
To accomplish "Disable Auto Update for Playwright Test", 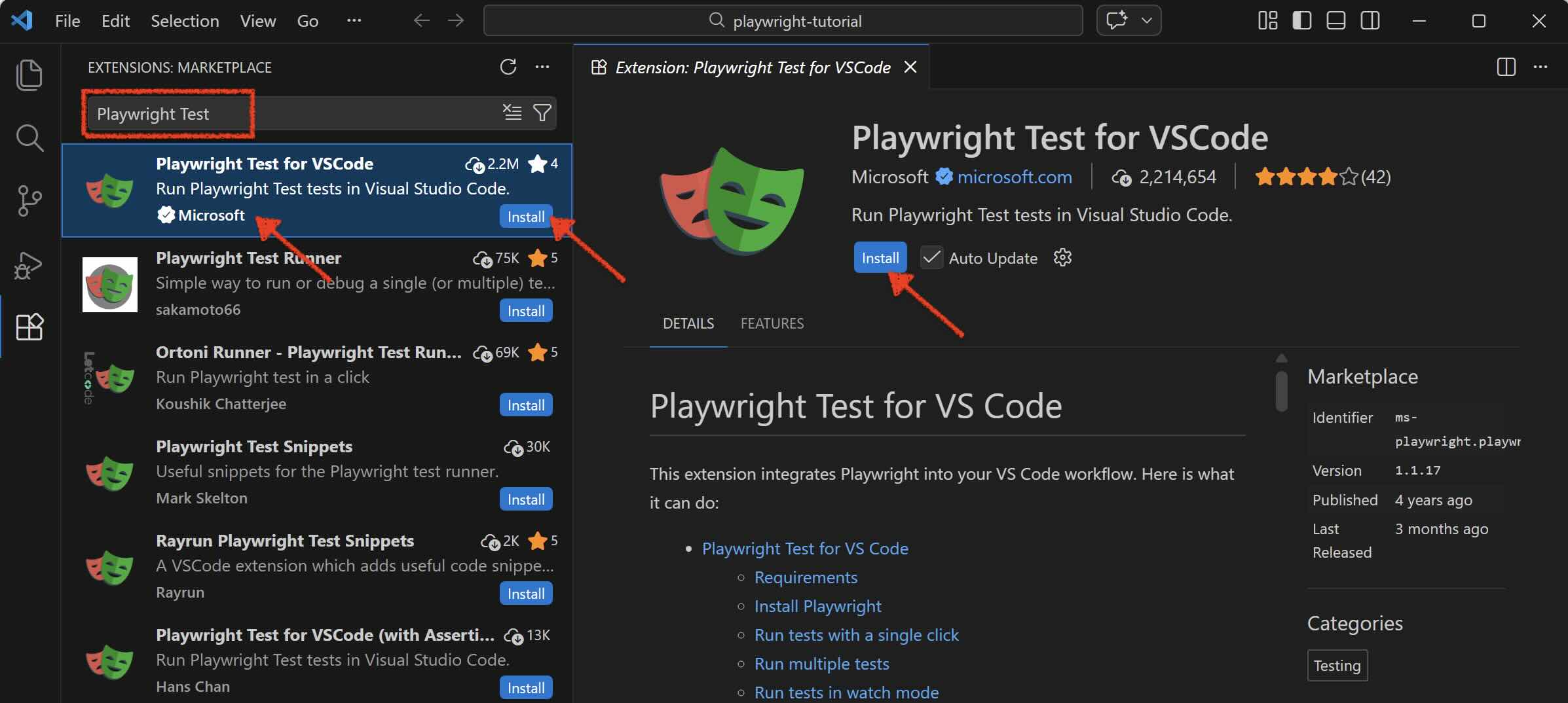I will tap(931, 257).
